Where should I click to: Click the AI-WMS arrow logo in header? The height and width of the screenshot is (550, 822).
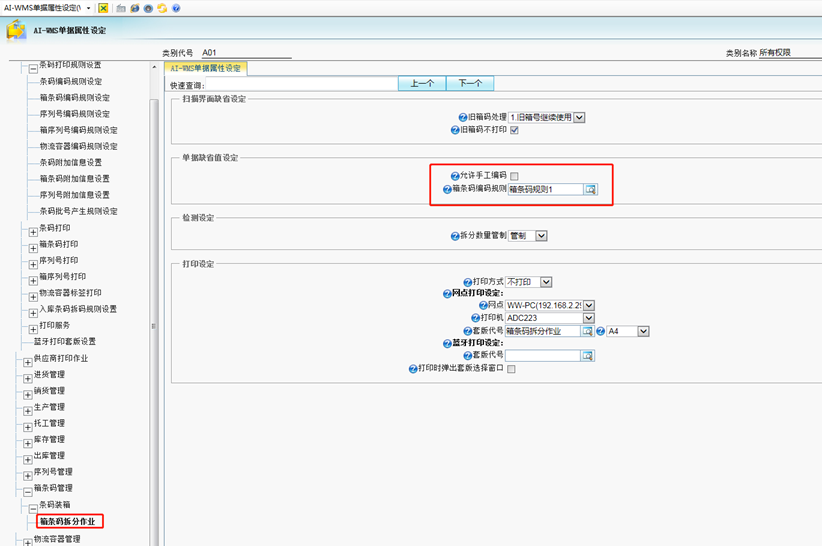point(16,31)
